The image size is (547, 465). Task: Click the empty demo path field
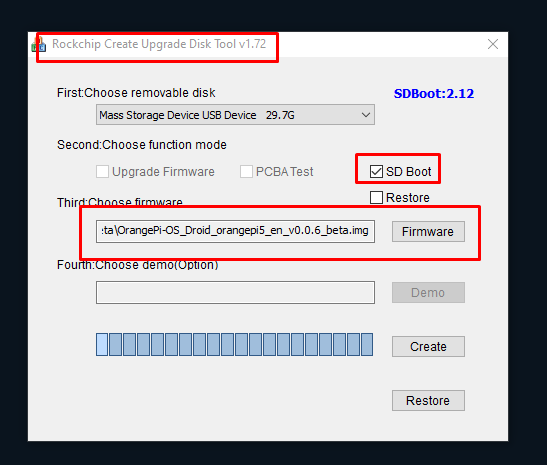[x=235, y=293]
